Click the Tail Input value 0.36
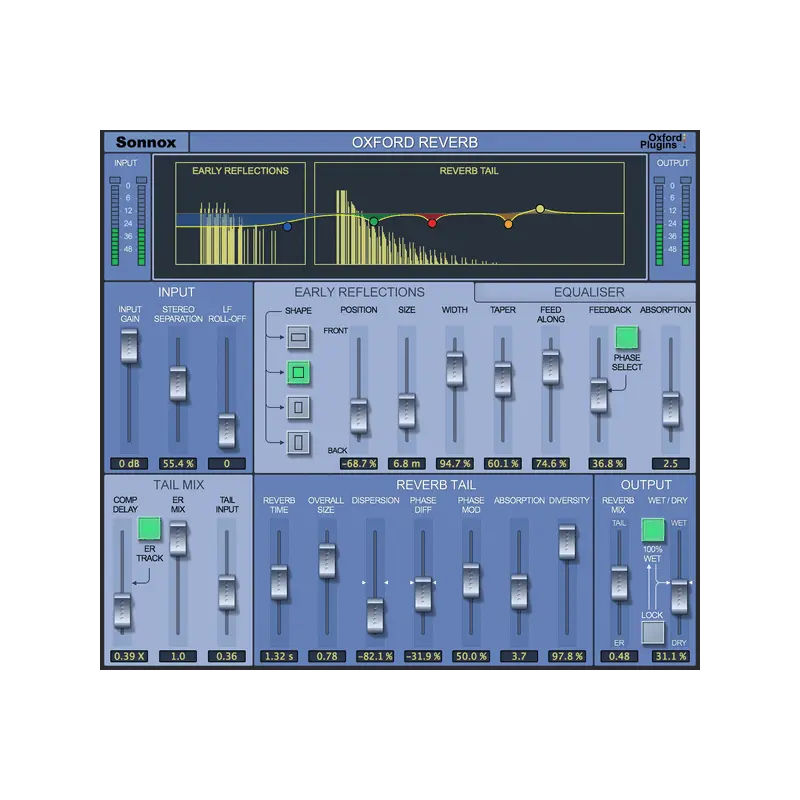The image size is (800, 800). (x=227, y=657)
